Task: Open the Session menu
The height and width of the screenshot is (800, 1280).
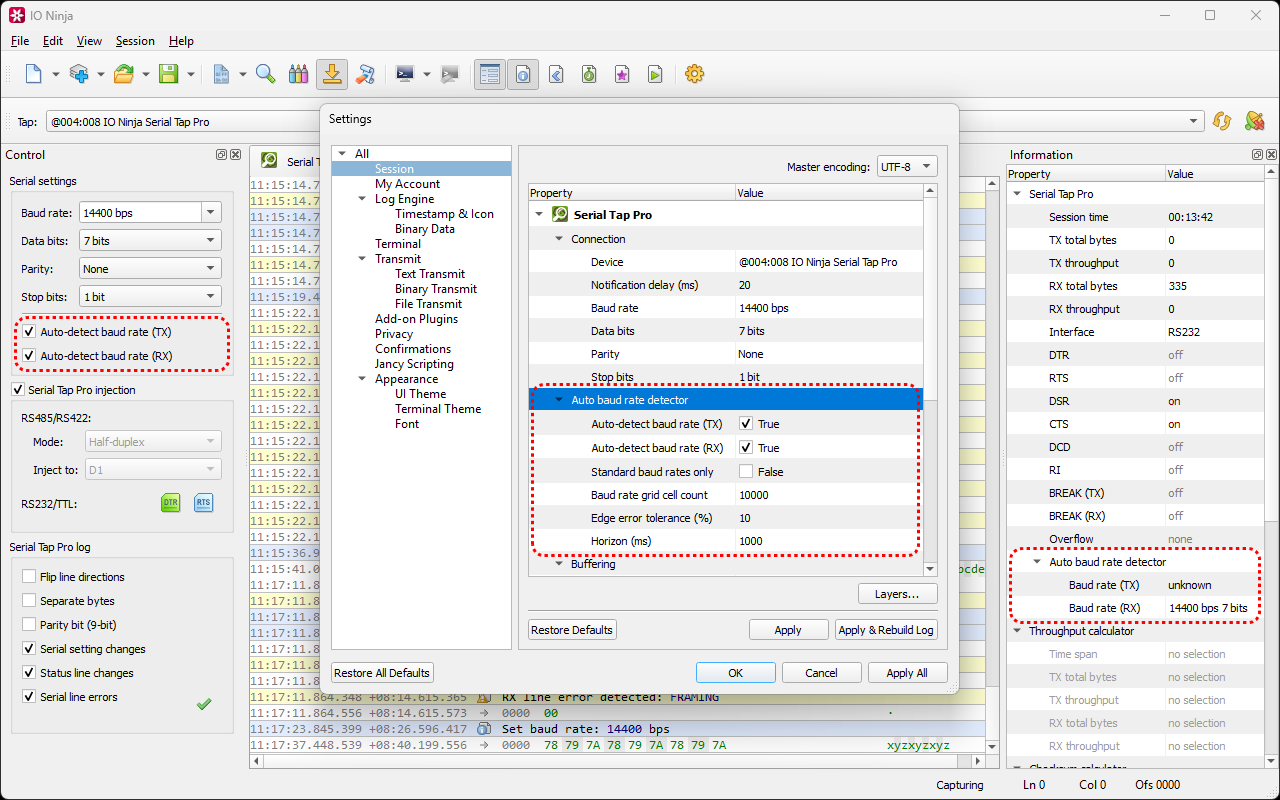Action: pyautogui.click(x=135, y=41)
